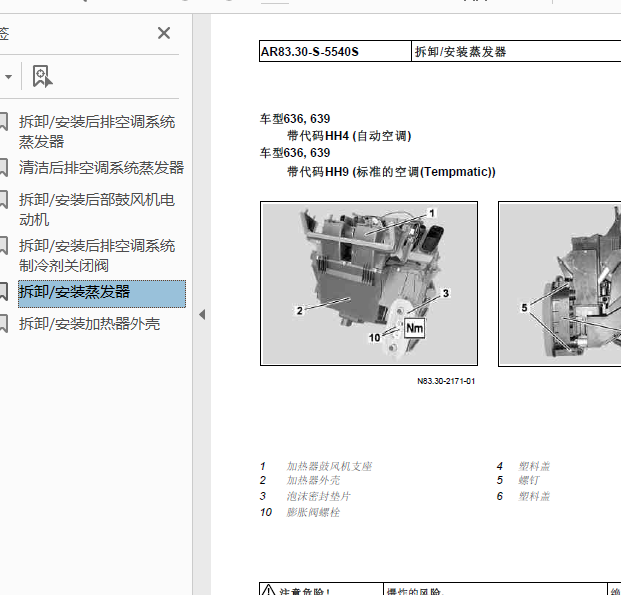Open bookmark 拆卸/安装后排空调系统制冷剂关闭阀
Image resolution: width=621 pixels, height=595 pixels.
[x=97, y=256]
